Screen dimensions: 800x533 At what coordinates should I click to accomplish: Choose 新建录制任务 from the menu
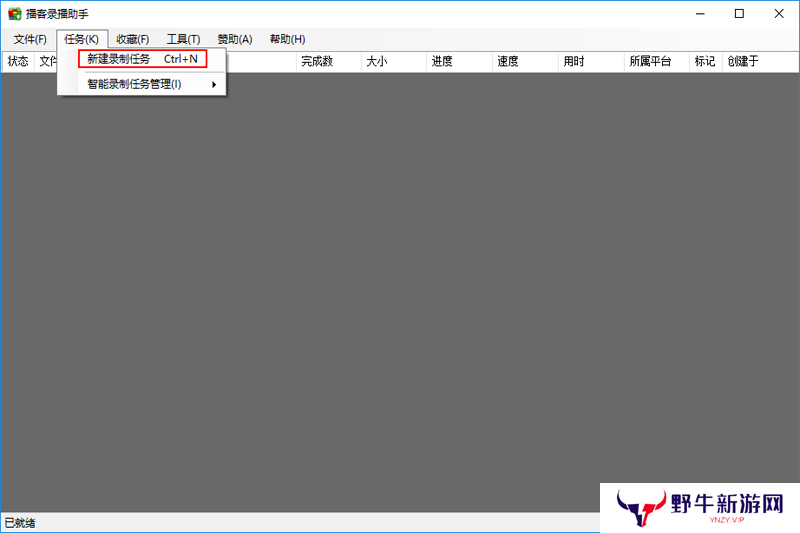coord(142,59)
